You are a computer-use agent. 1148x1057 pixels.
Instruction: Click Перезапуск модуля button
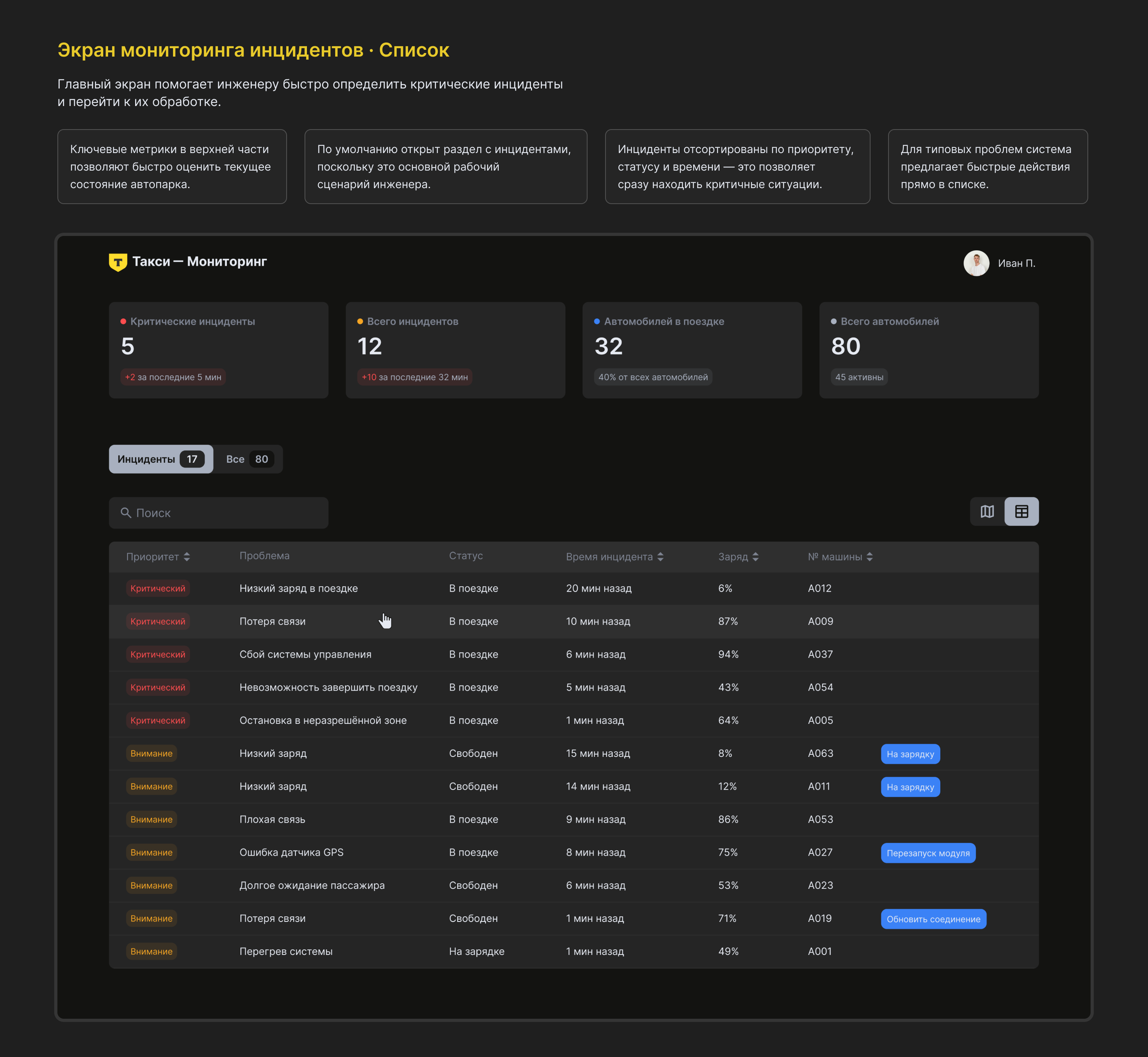[x=928, y=853]
